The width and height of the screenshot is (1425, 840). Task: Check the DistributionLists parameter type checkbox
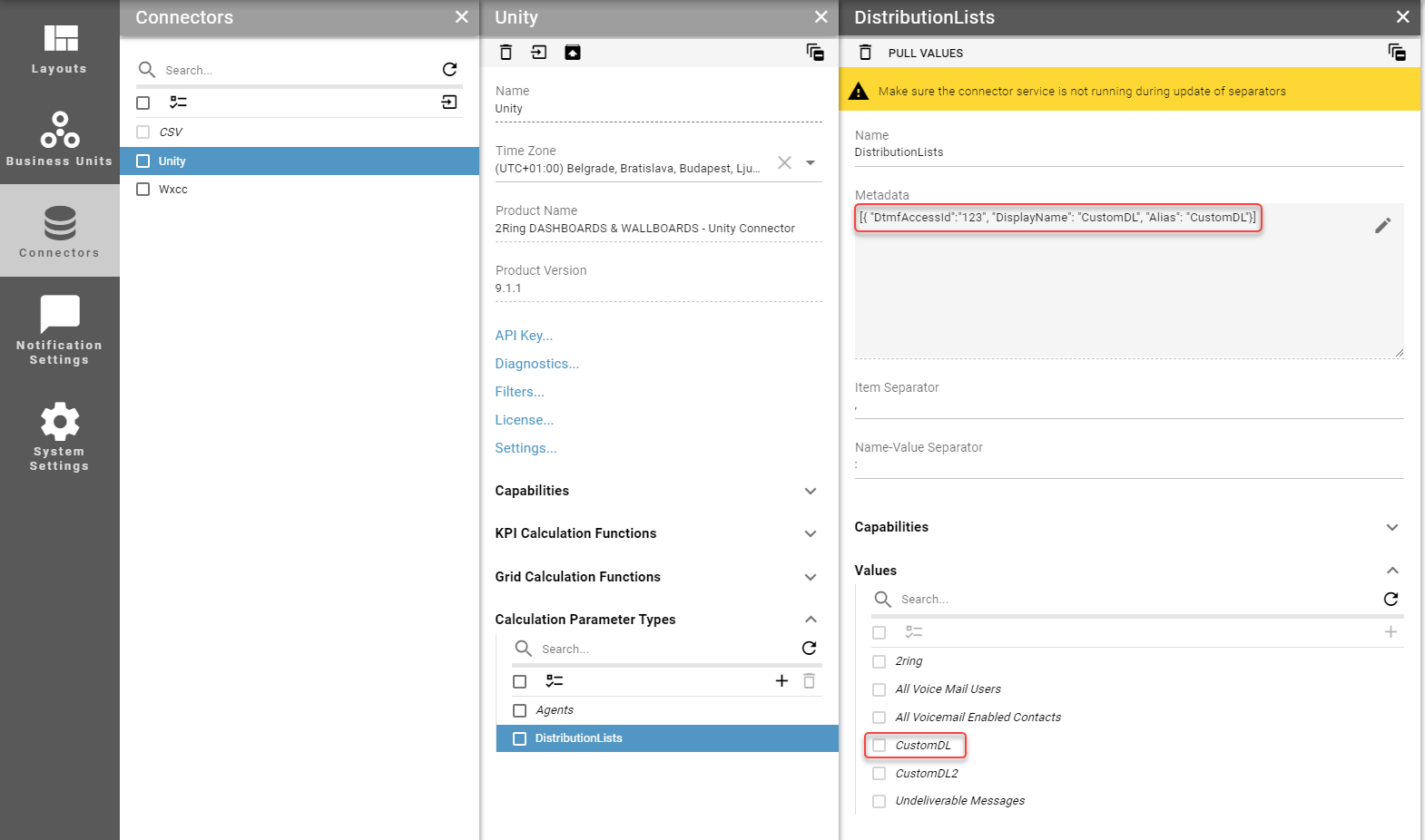tap(520, 739)
